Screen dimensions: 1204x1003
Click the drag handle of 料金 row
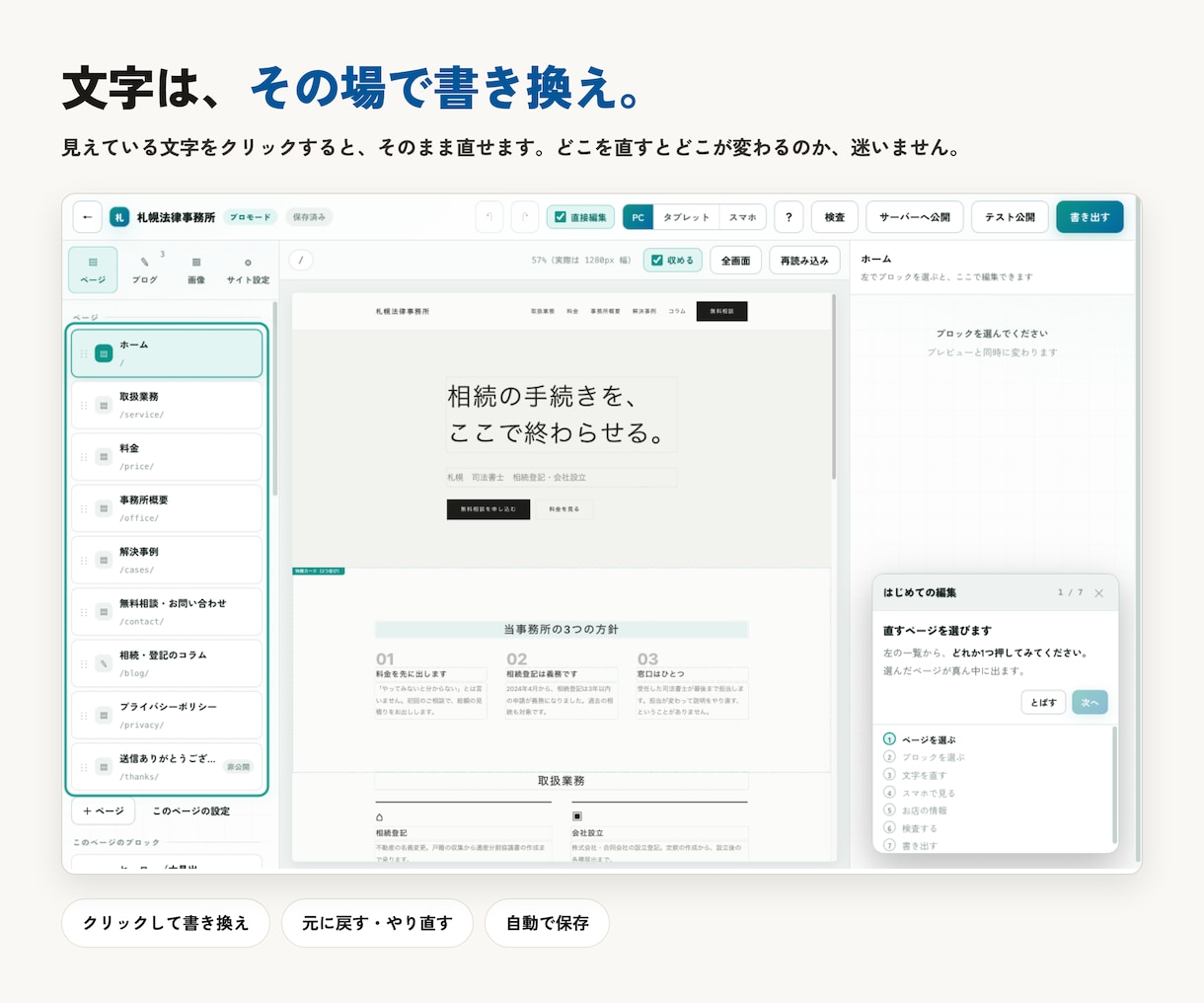coord(83,457)
